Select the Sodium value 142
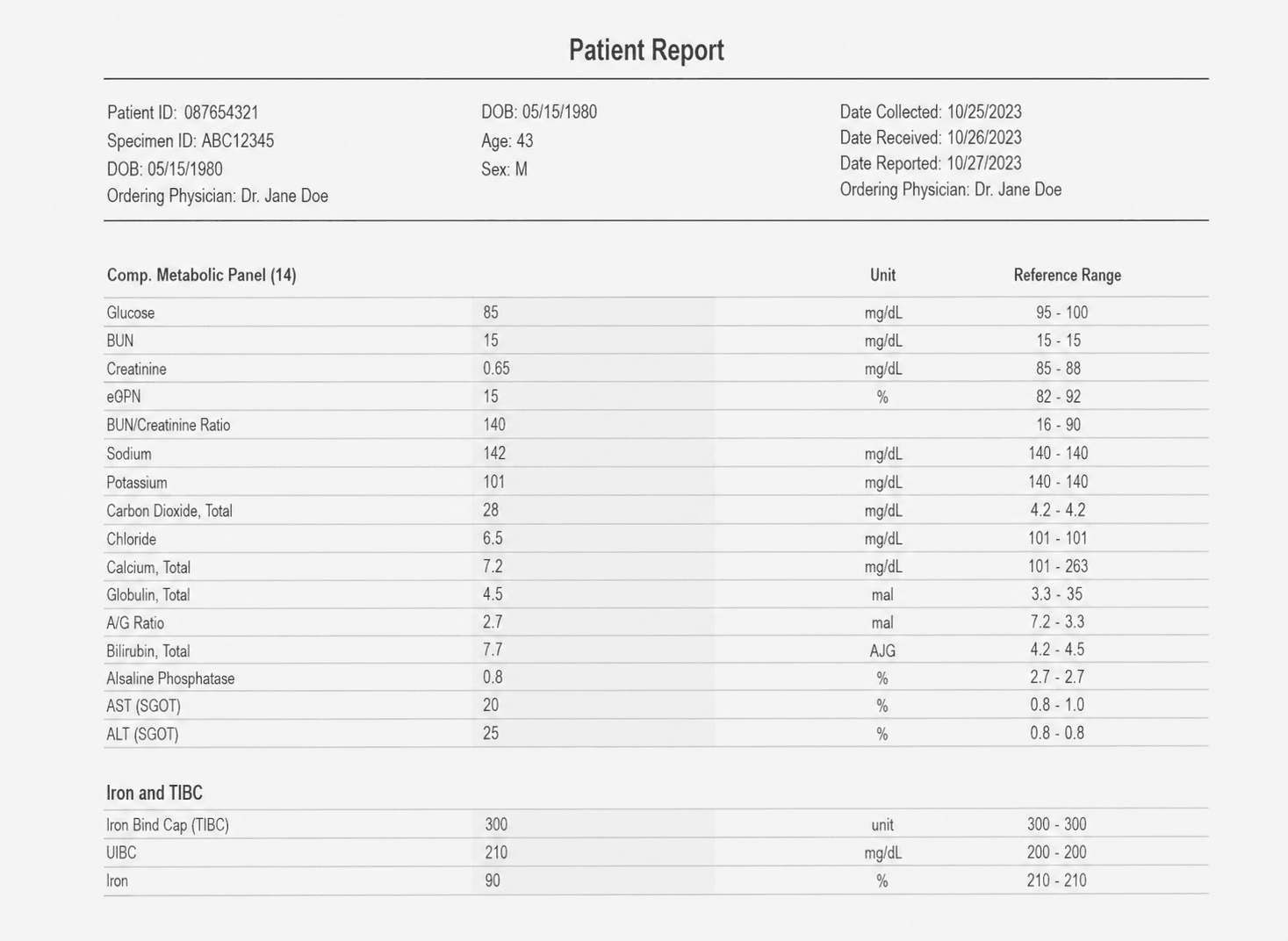 pos(494,453)
